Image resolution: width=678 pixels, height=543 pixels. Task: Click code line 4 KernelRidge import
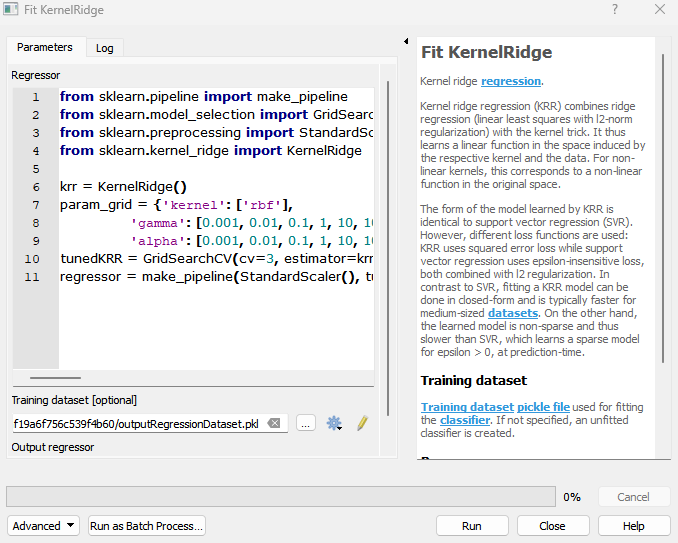coord(211,150)
